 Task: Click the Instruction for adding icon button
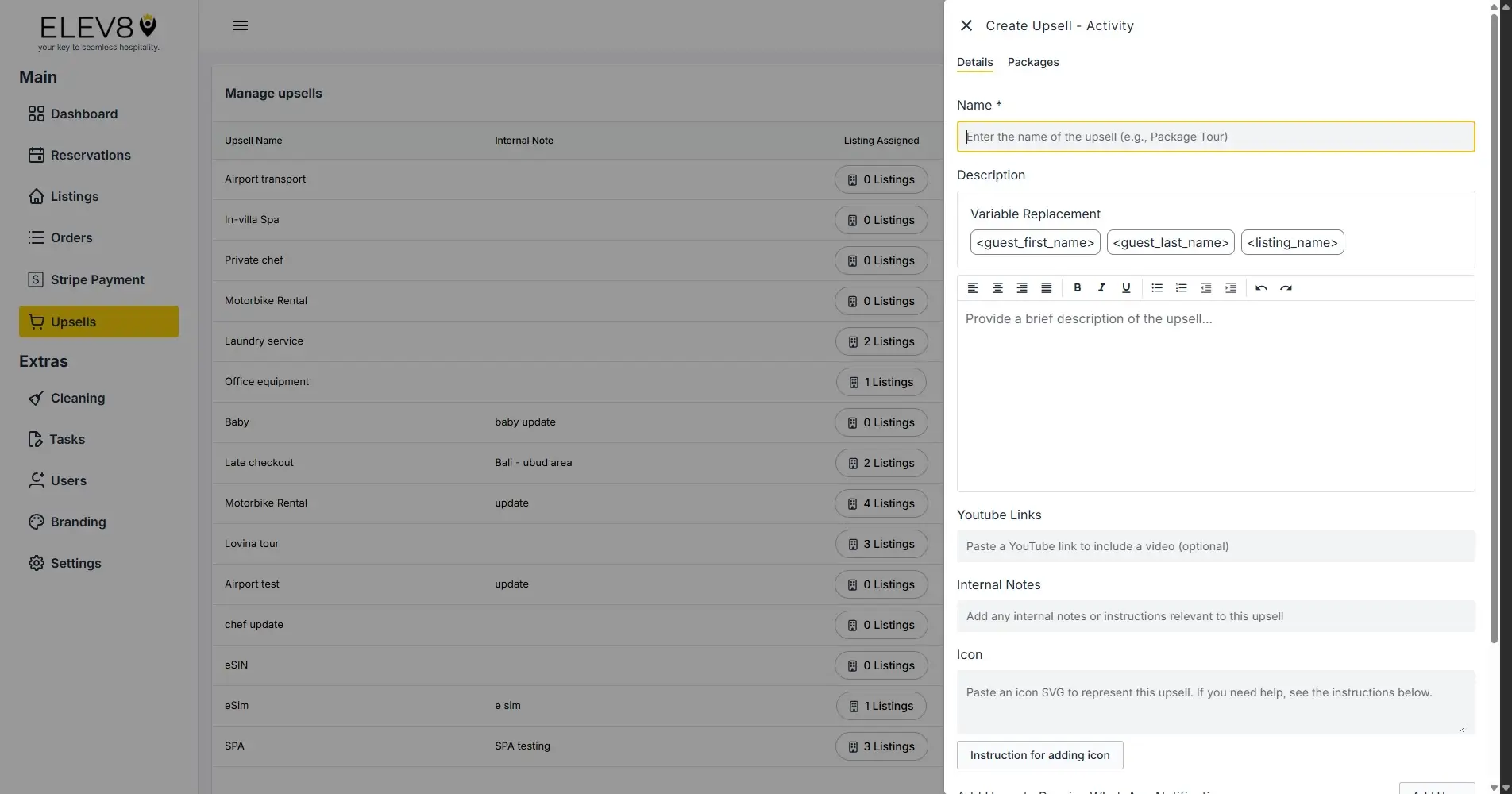click(x=1039, y=755)
